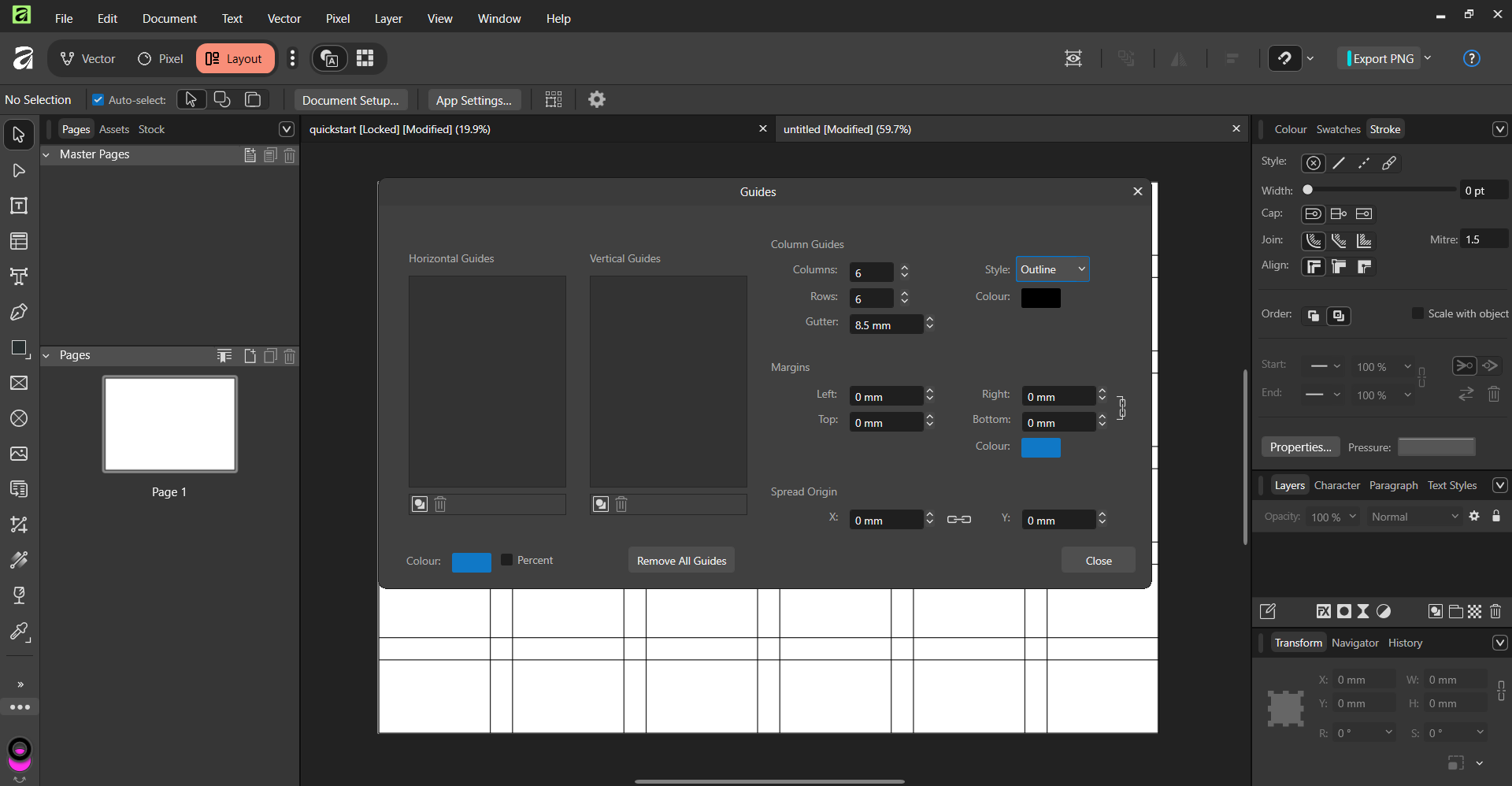The image size is (1512, 786).
Task: Click the blue margins colour swatch
Action: click(1040, 447)
